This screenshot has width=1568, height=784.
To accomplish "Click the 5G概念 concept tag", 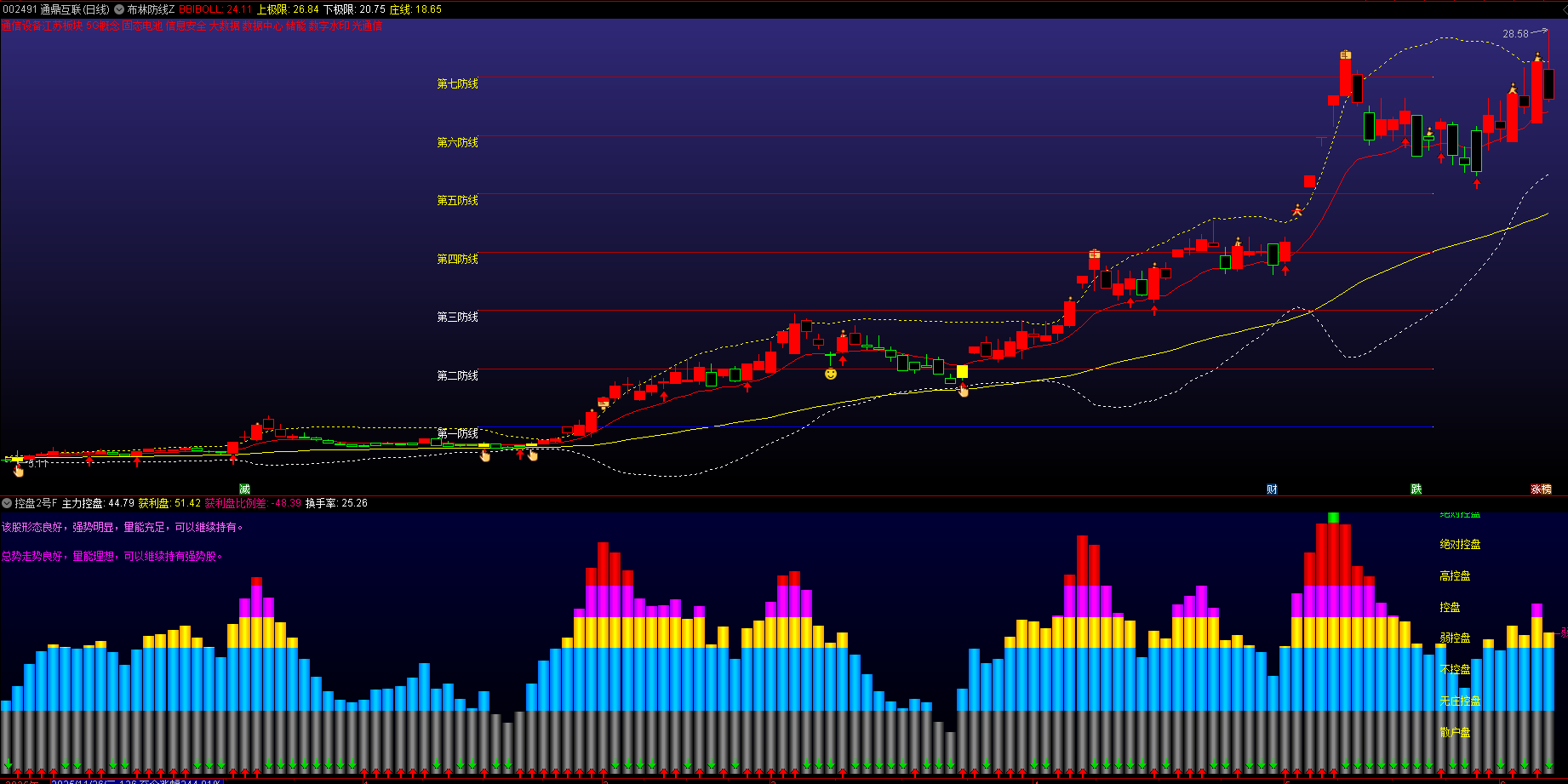I will click(103, 26).
